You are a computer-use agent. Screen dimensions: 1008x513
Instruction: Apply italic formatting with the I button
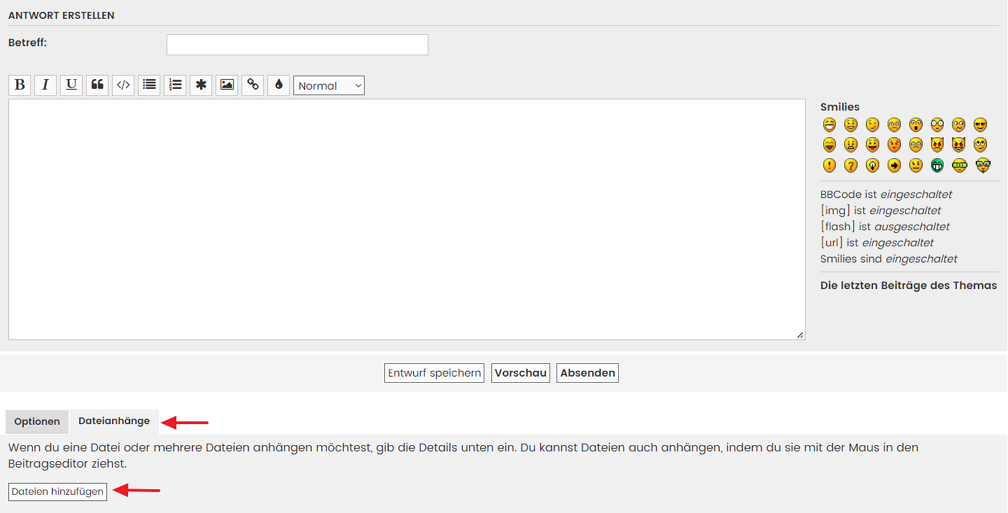pos(45,85)
